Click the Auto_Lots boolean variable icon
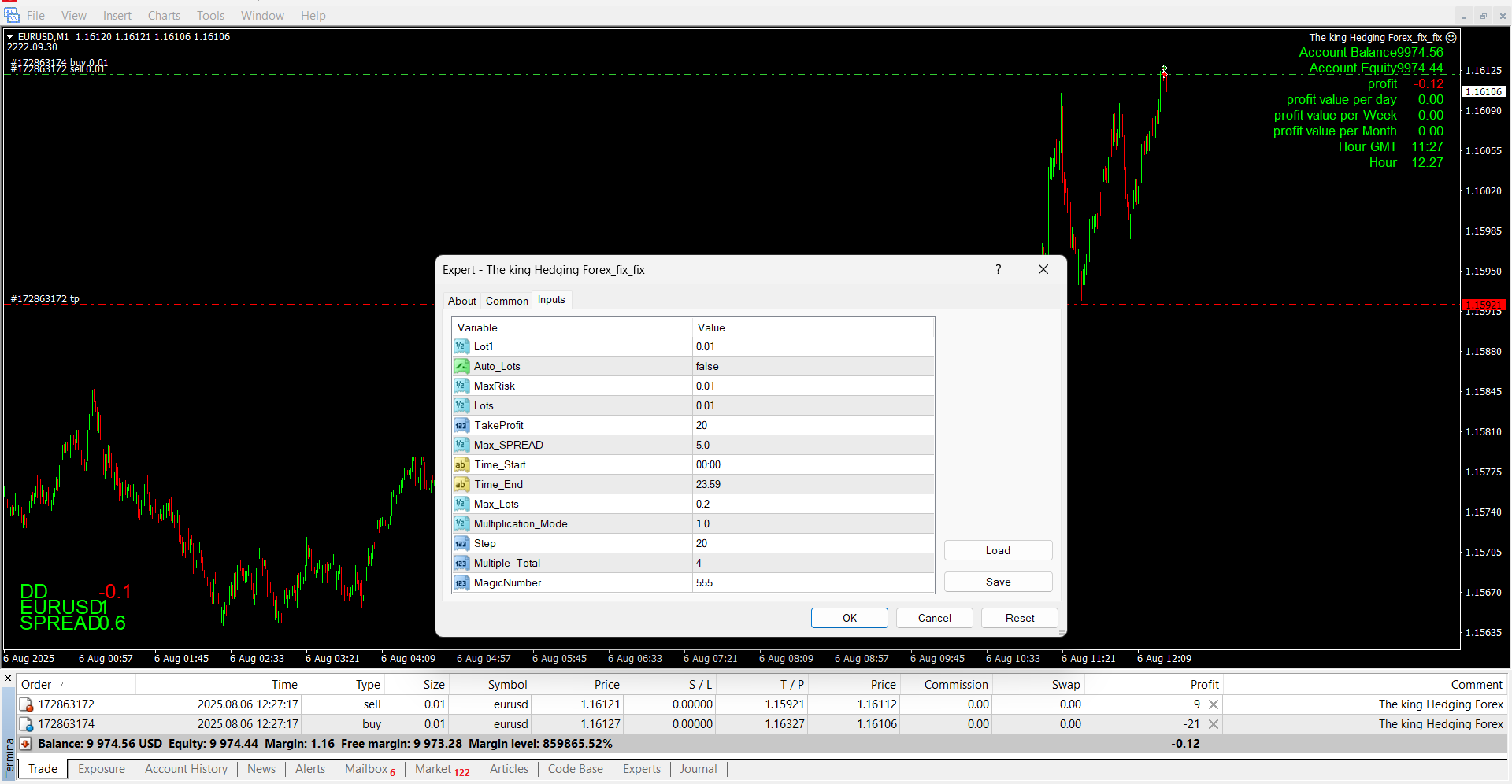Screen dimensions: 1512x784 point(461,366)
